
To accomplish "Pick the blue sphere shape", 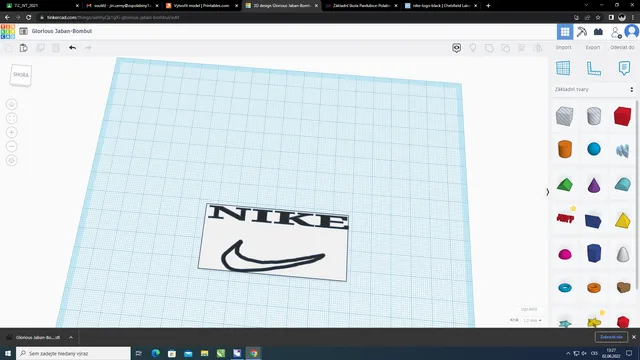I will pos(594,149).
